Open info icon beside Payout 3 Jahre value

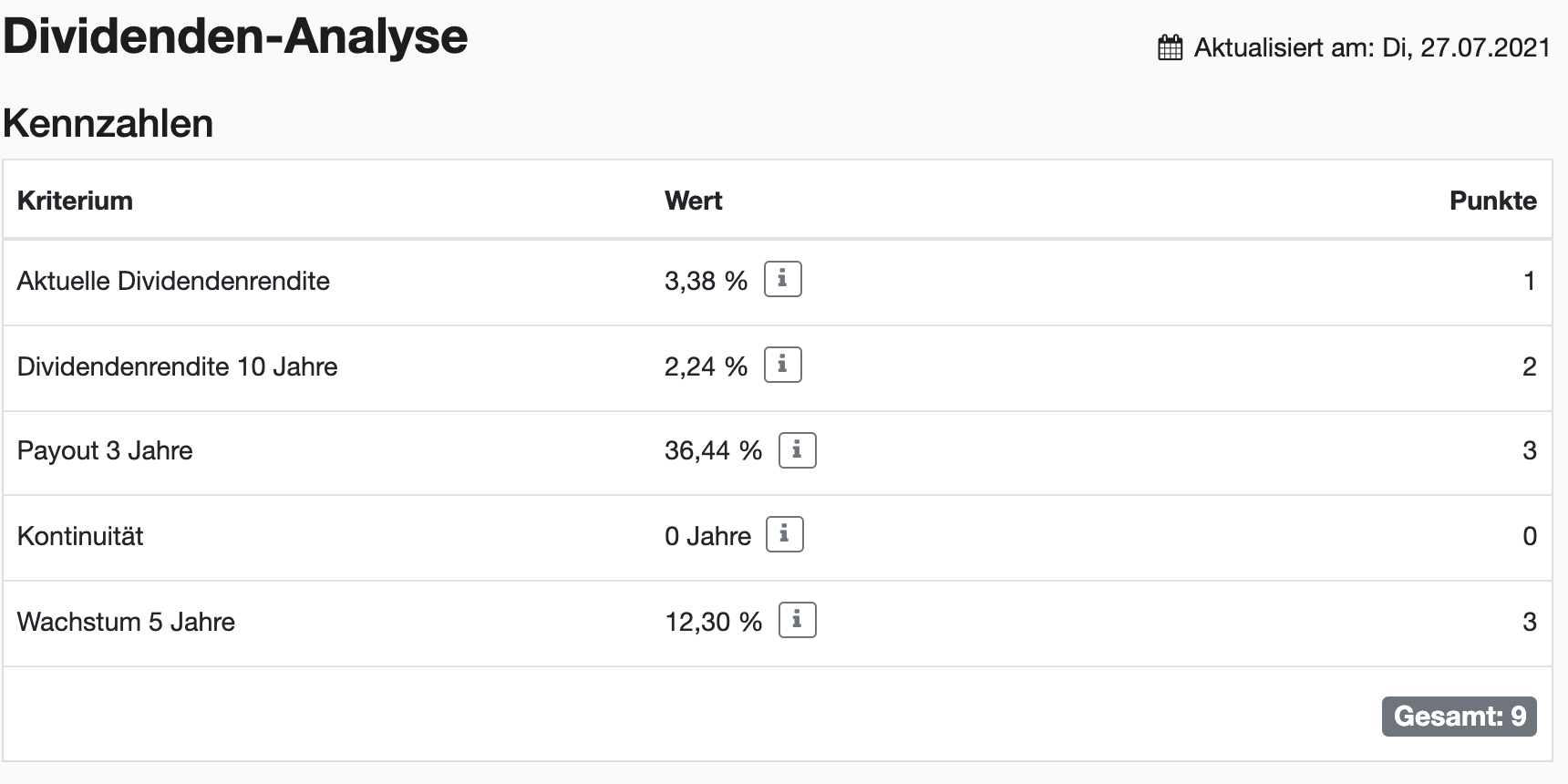(x=797, y=449)
